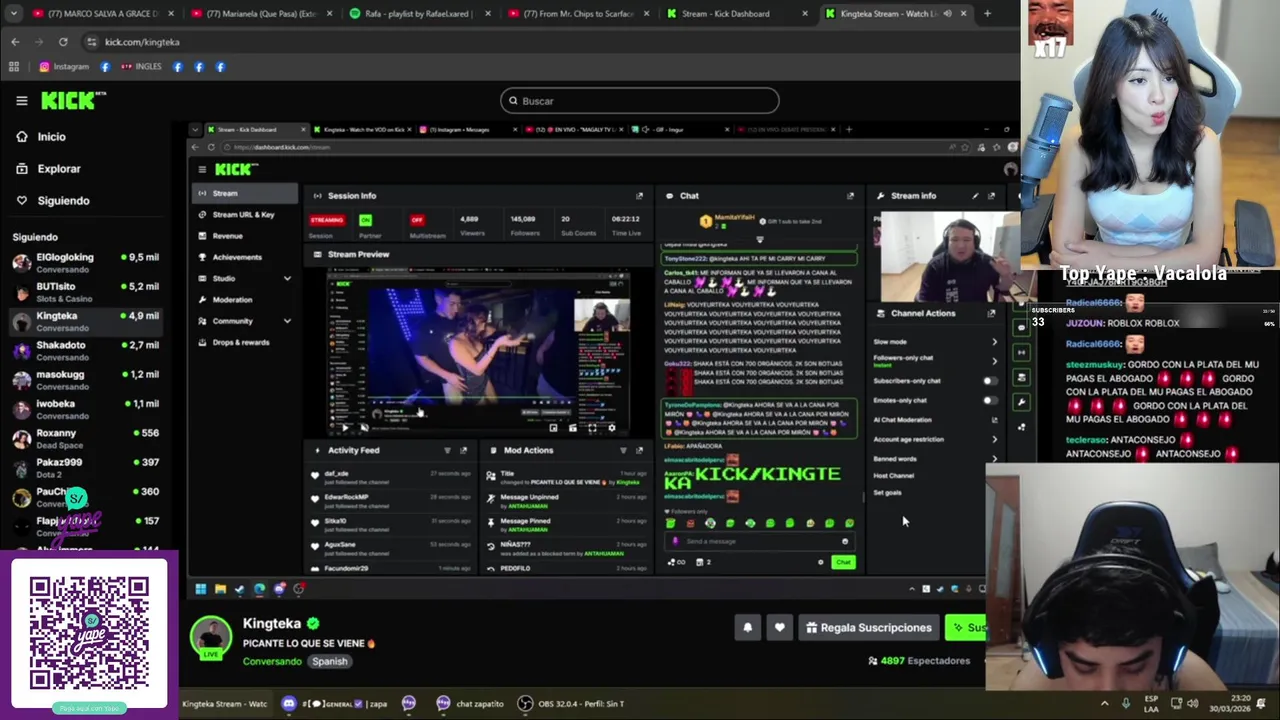Open Roxanny channel from followed list
Viewport: 1280px width, 720px height.
tap(85, 439)
